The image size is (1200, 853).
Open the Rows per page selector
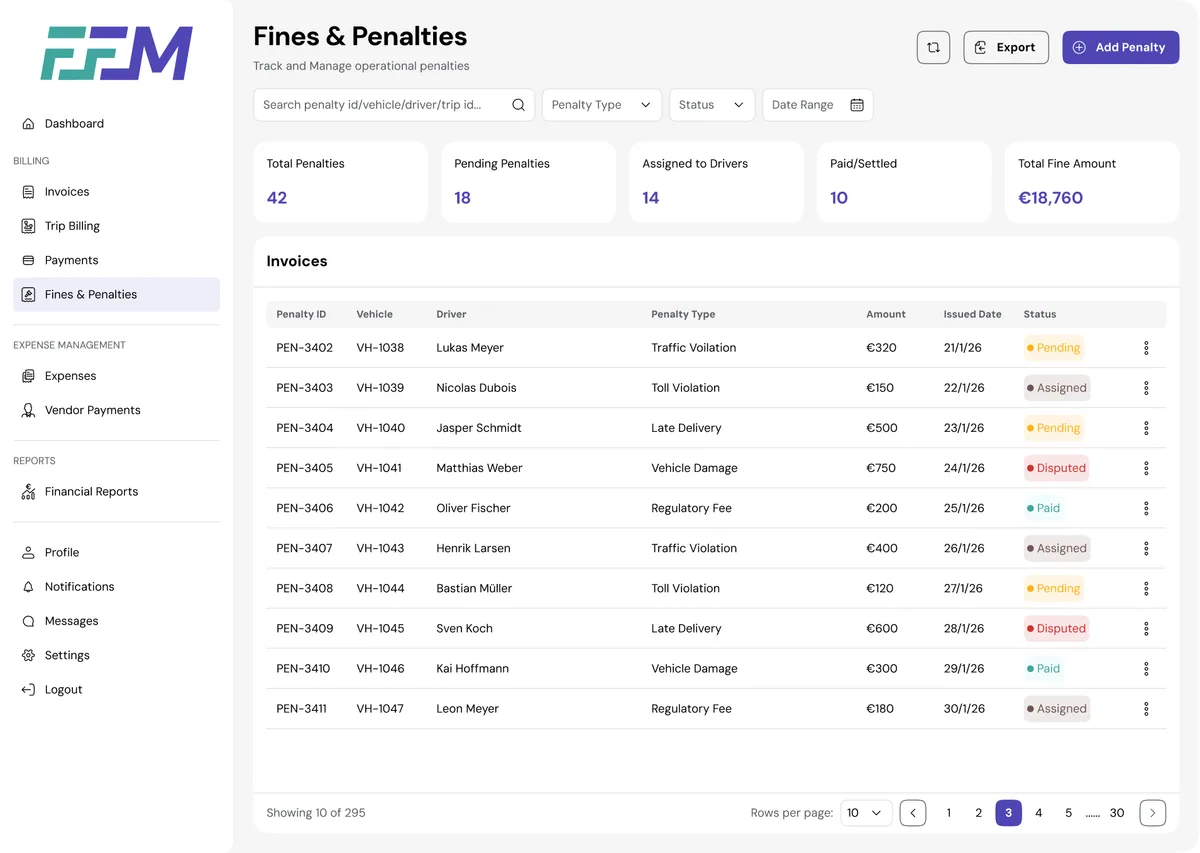coord(866,812)
